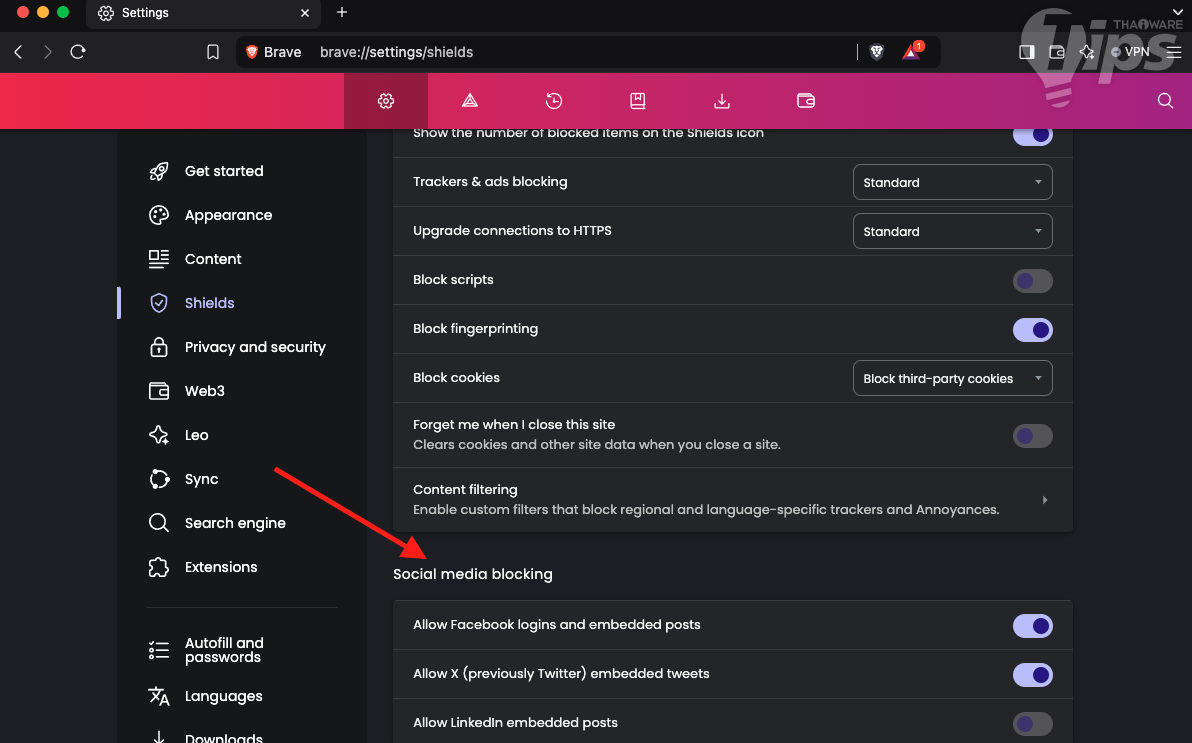Open Appearance settings

tap(228, 215)
